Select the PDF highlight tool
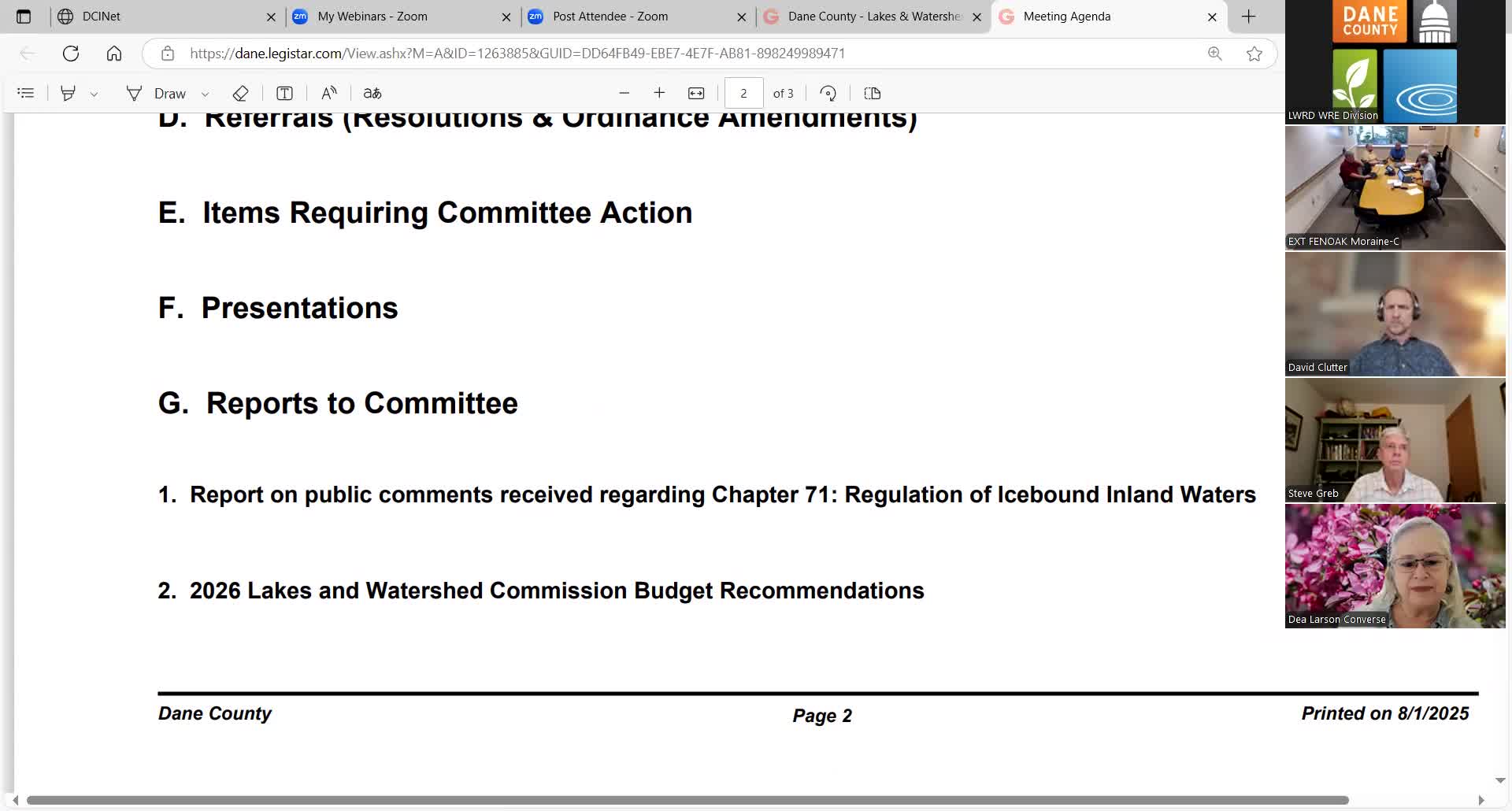 click(69, 93)
